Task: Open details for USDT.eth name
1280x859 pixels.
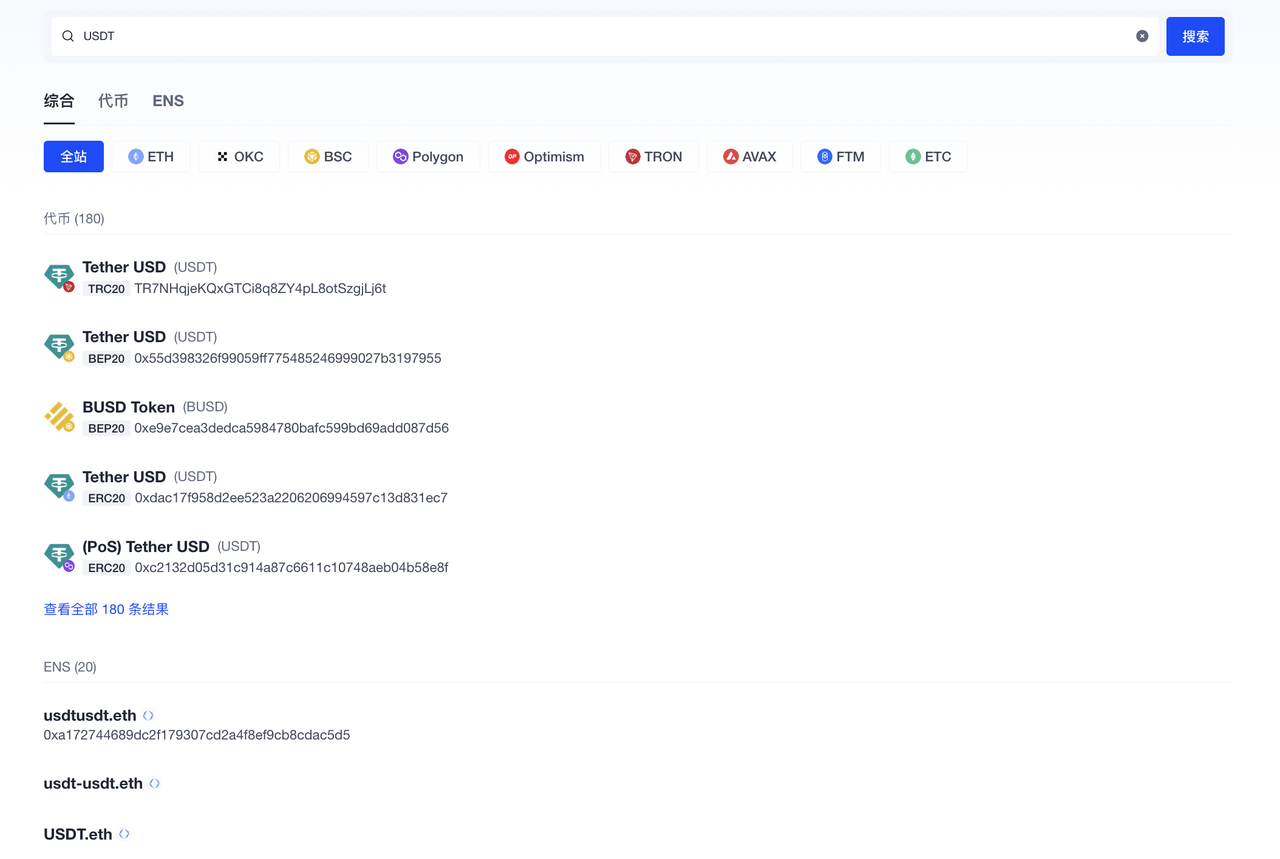Action: [x=123, y=832]
